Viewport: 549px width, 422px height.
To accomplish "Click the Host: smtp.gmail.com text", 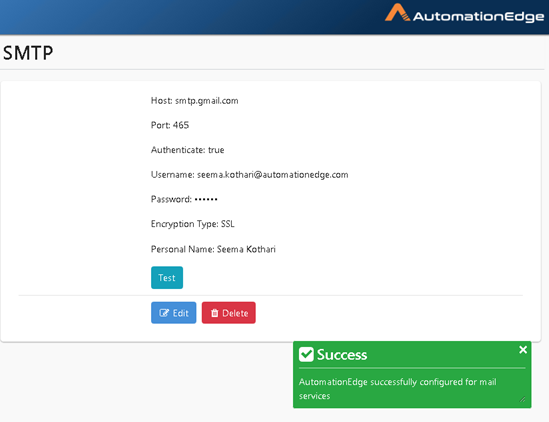I will point(194,101).
